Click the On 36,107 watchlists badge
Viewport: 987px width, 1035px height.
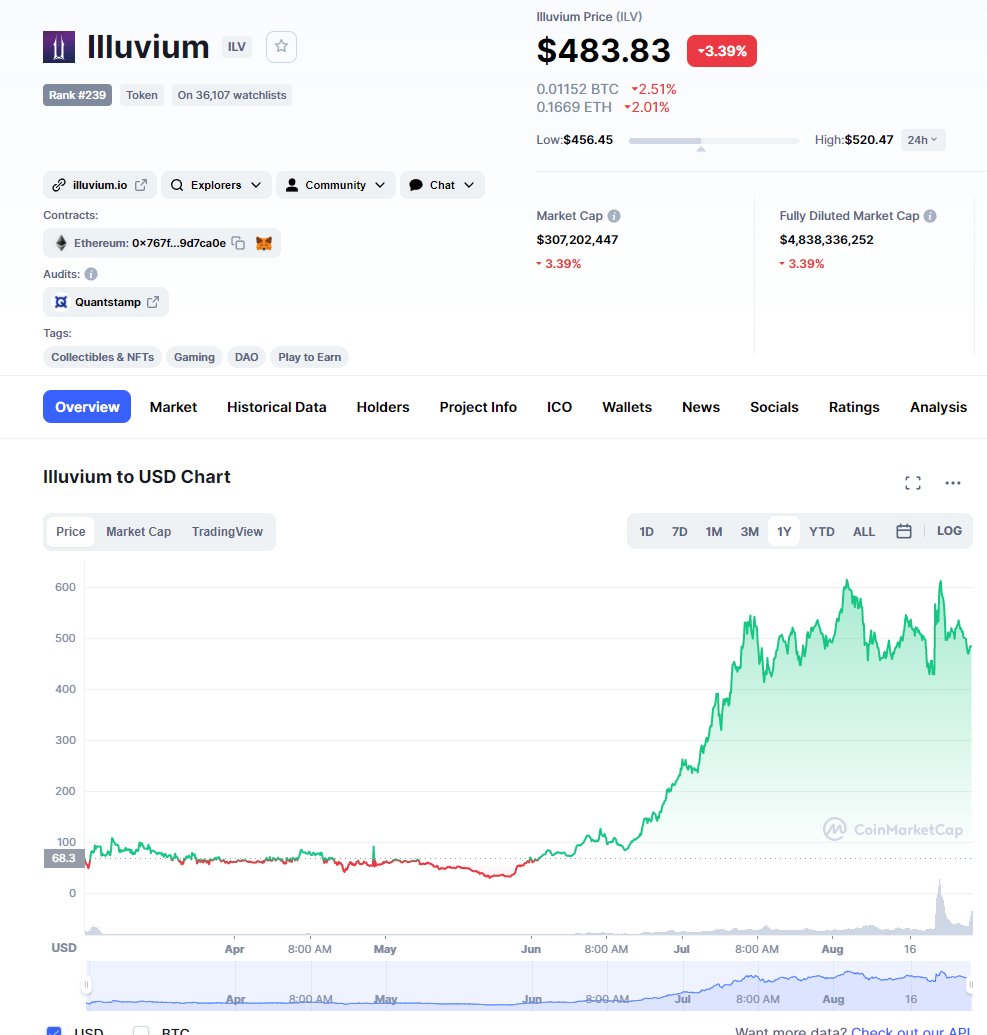click(232, 95)
